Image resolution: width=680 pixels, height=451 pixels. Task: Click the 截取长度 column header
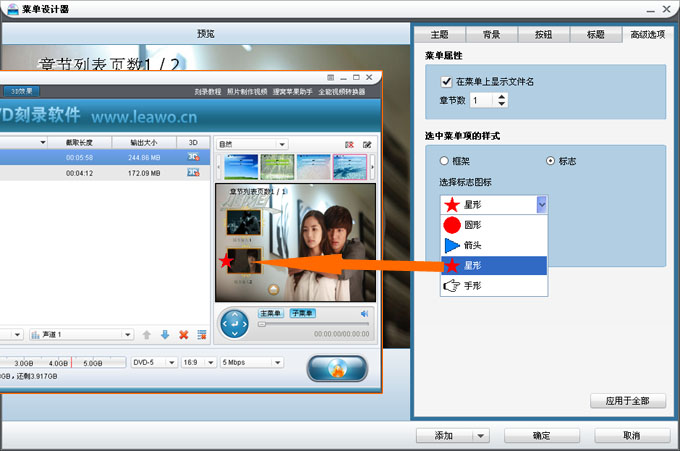tap(79, 142)
